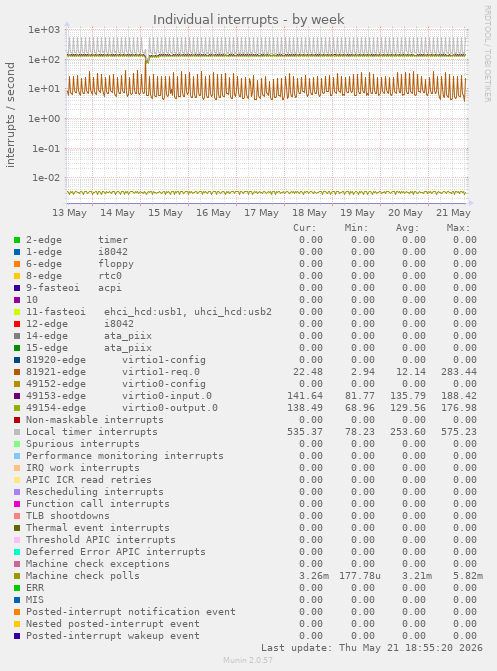The image size is (497, 671).
Task: Click the 1e+02 y-axis tick label
Action: [45, 59]
